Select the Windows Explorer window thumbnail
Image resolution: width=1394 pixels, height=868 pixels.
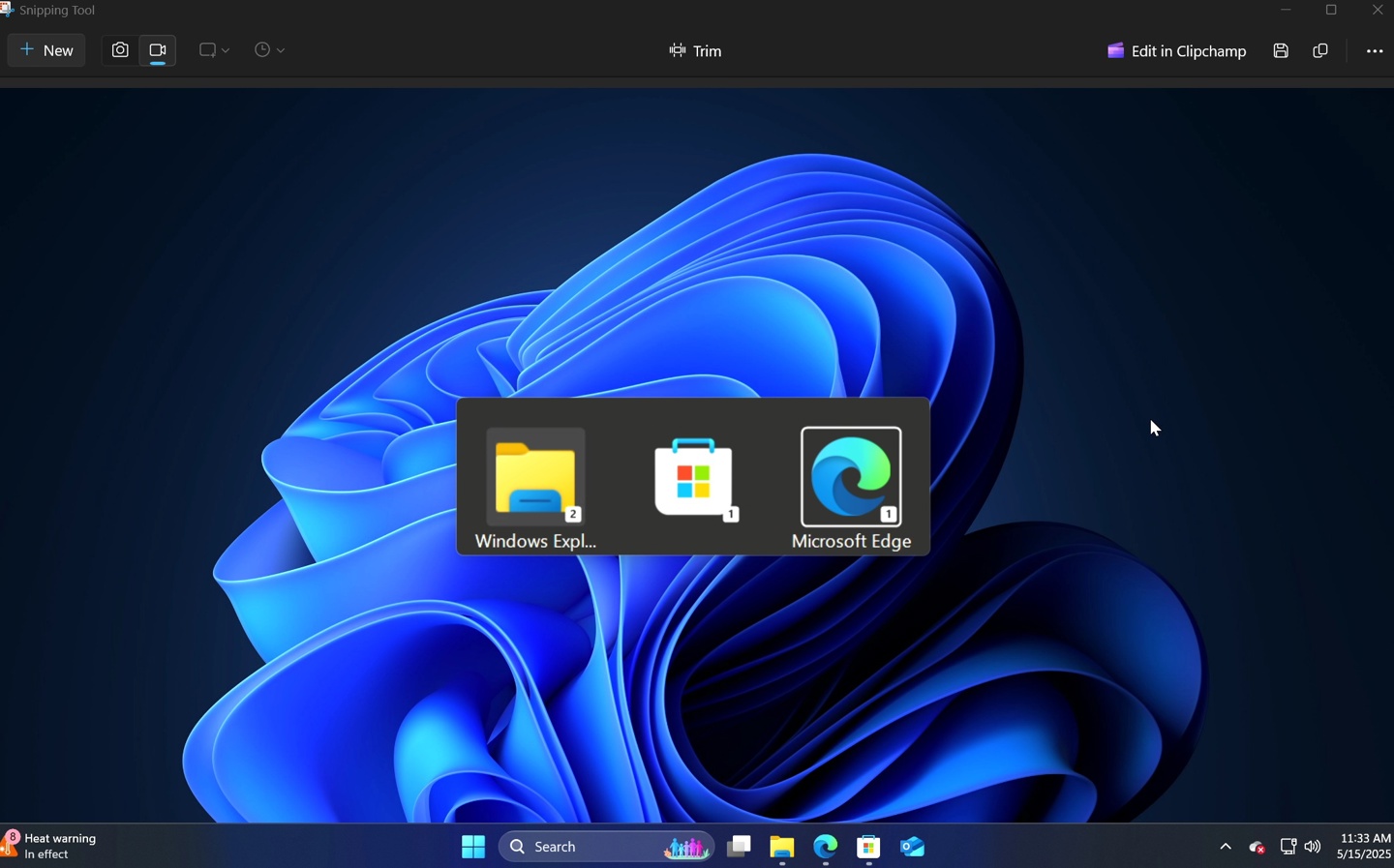click(534, 479)
